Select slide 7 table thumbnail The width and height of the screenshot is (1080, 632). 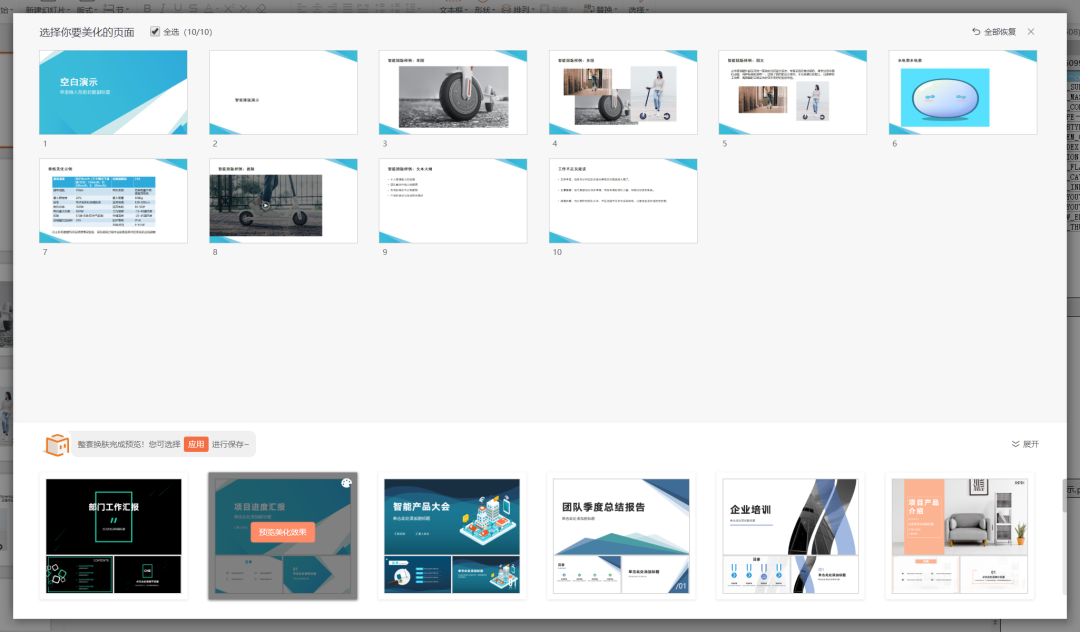pos(113,201)
